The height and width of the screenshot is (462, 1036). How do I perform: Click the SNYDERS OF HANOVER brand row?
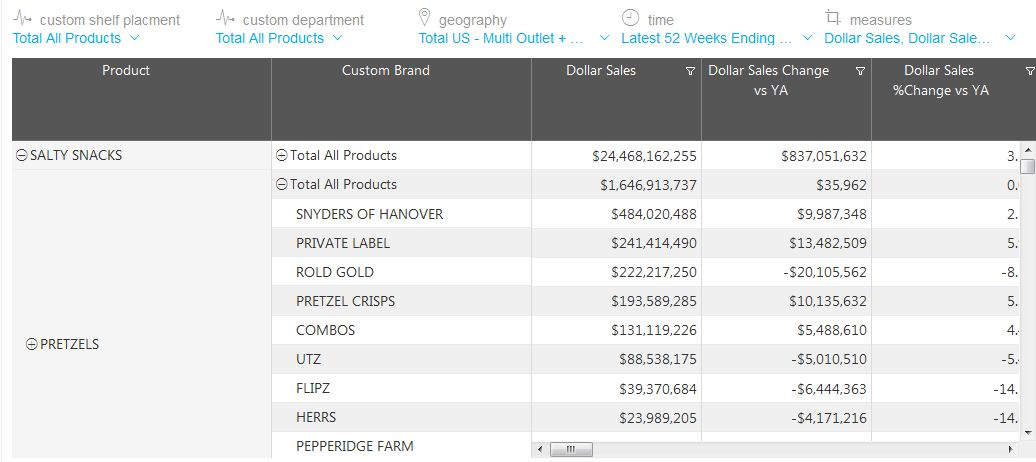coord(369,214)
